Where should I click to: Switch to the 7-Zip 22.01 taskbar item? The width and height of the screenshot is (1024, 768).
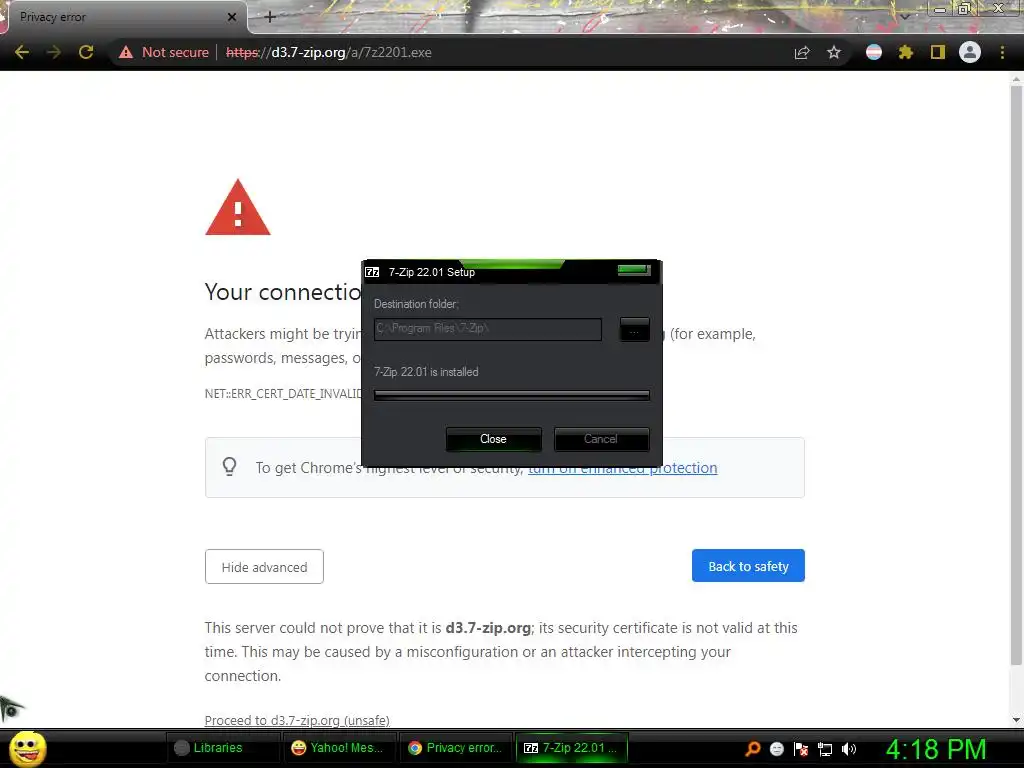pyautogui.click(x=571, y=748)
